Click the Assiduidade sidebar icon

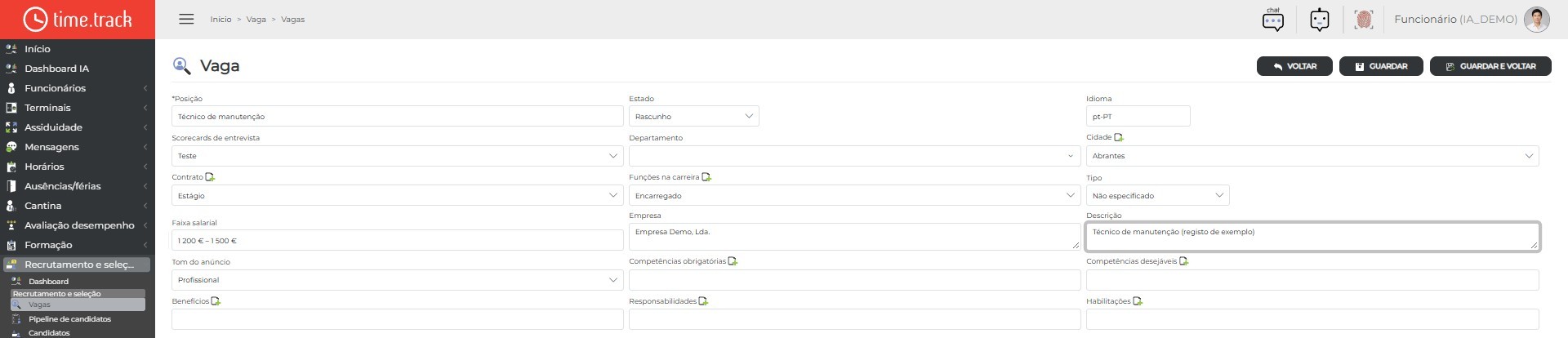click(x=11, y=127)
